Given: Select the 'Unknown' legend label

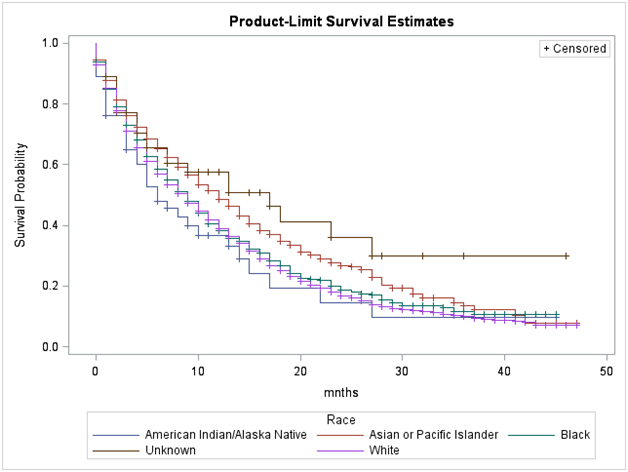Looking at the screenshot, I should point(169,450).
